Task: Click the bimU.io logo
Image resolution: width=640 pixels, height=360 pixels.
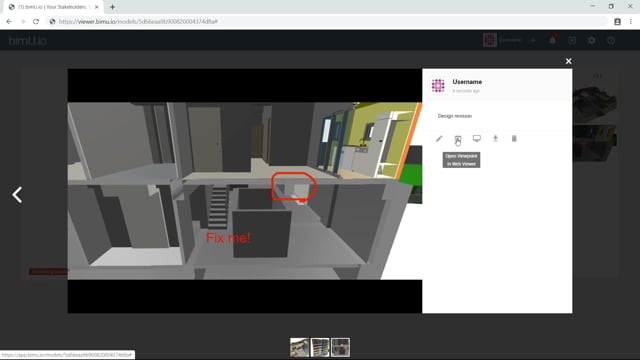Action: tap(27, 41)
